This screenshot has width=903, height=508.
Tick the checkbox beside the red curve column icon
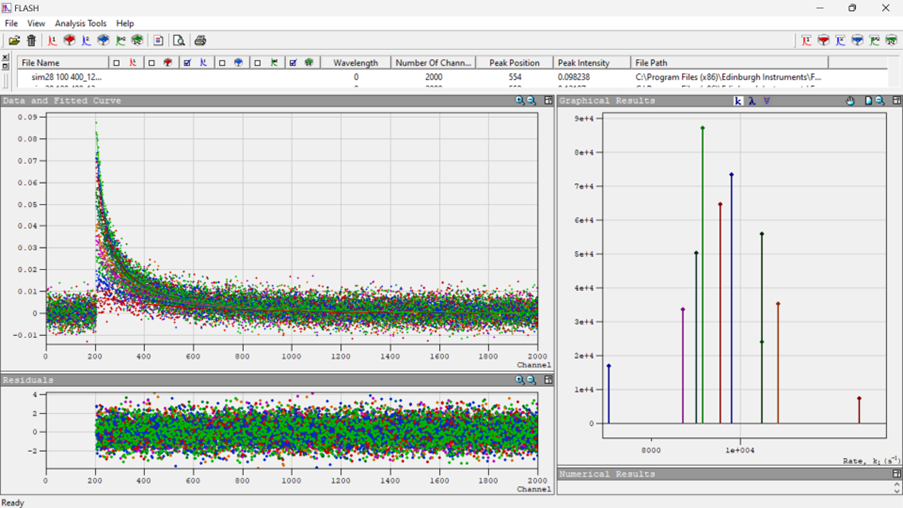click(116, 63)
